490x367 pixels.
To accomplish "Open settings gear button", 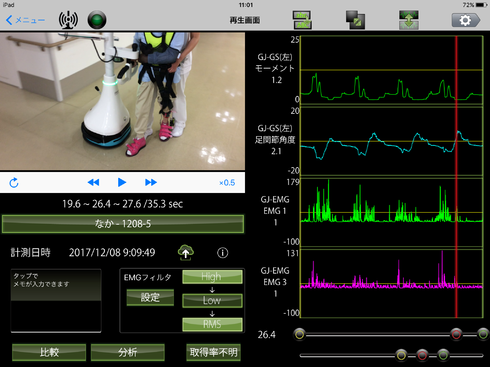I will click(466, 20).
